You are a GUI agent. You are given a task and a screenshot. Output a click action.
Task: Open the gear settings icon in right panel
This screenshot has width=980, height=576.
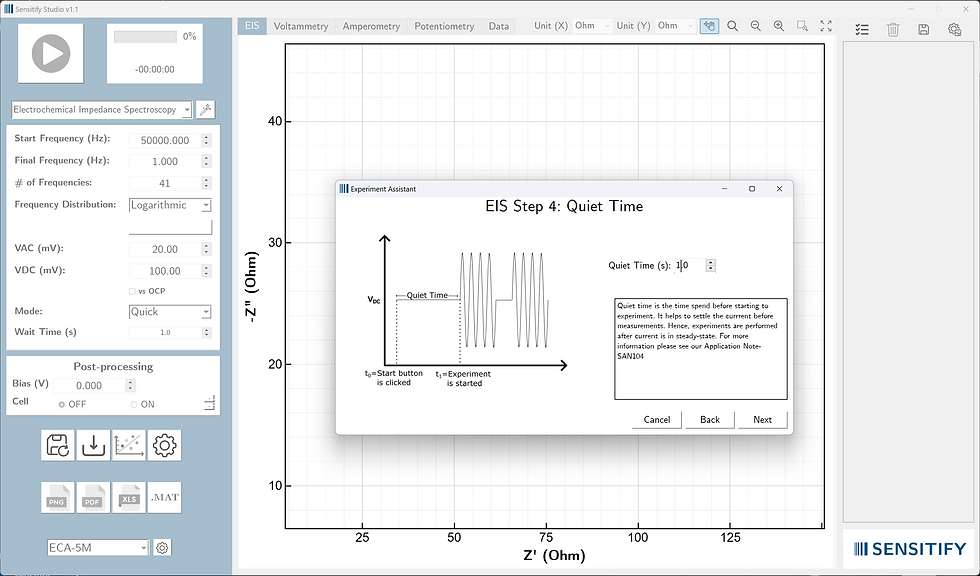954,29
